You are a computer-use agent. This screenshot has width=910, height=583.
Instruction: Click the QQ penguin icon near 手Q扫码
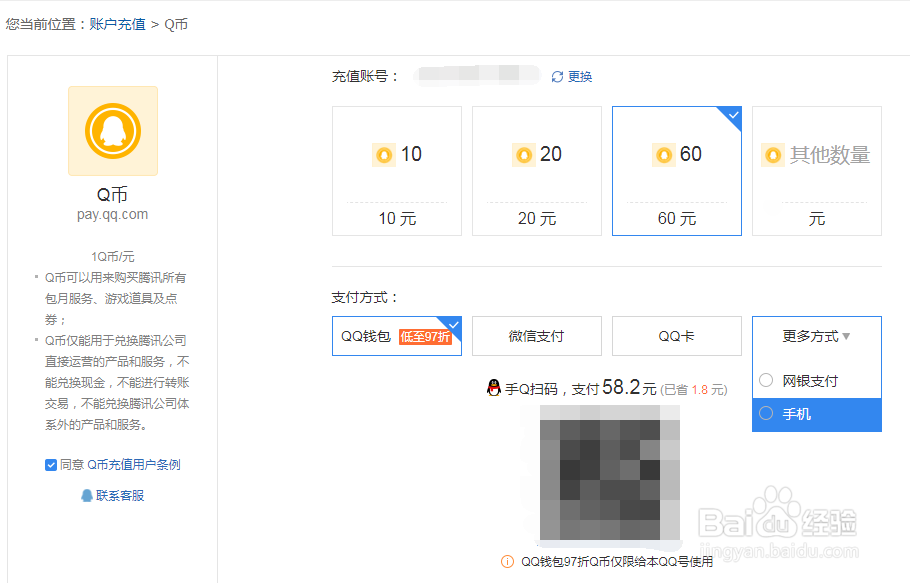pos(495,388)
